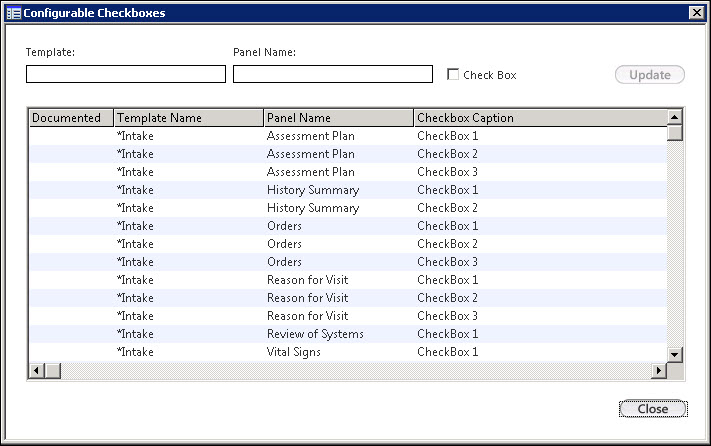
Task: Focus the Template input field
Action: point(126,74)
